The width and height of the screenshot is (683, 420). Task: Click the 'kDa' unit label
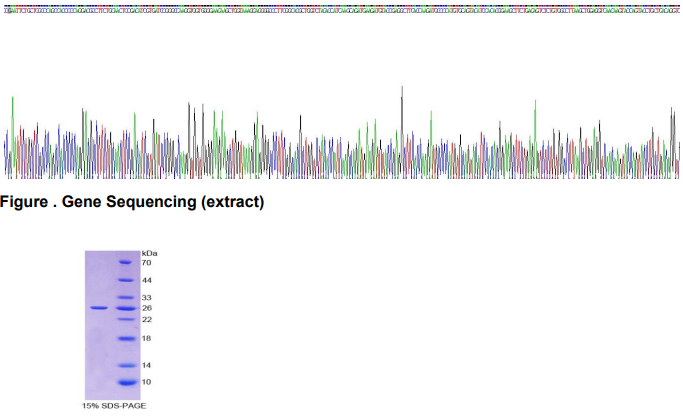pyautogui.click(x=149, y=253)
